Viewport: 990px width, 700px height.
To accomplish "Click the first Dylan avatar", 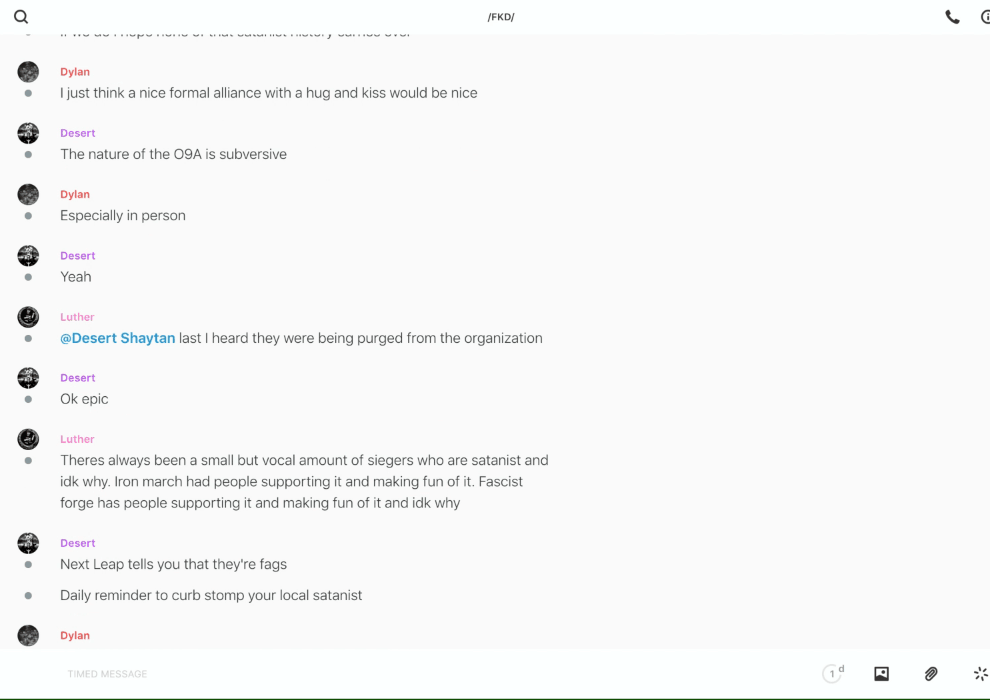I will [x=28, y=72].
